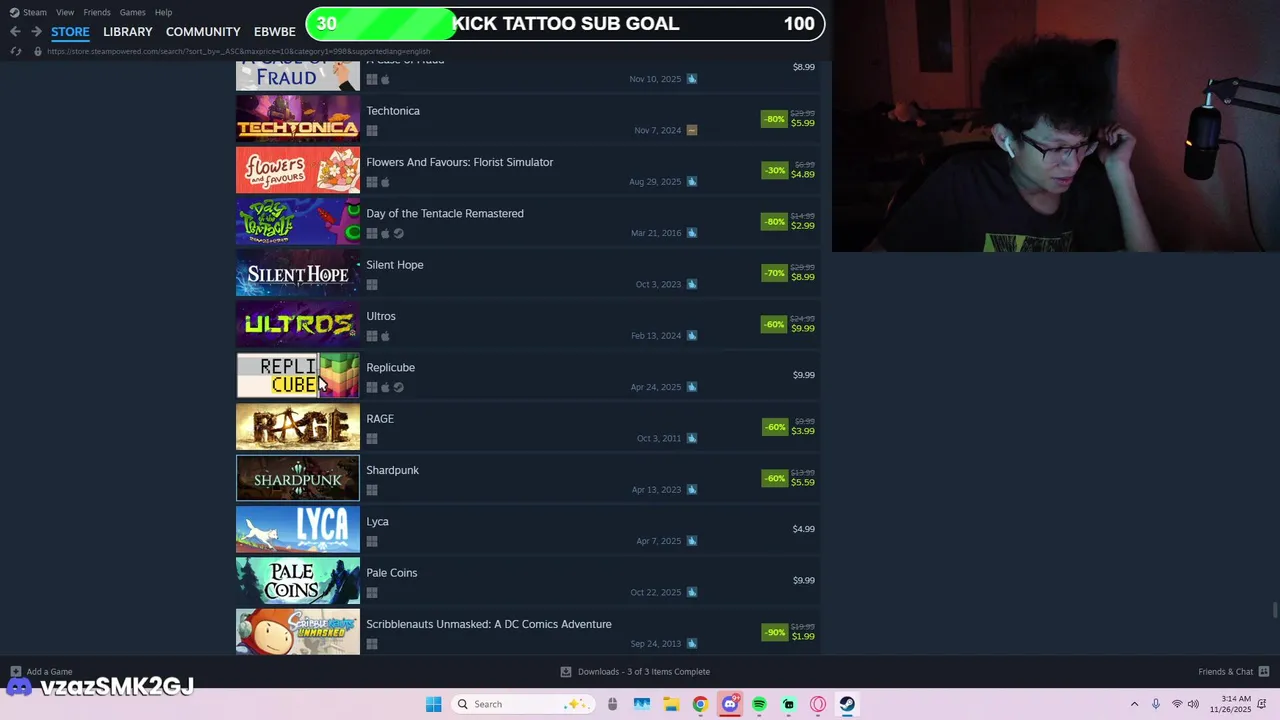Click the Windows platform icon under Lyca
Screen dimensions: 1280x720
[x=372, y=541]
